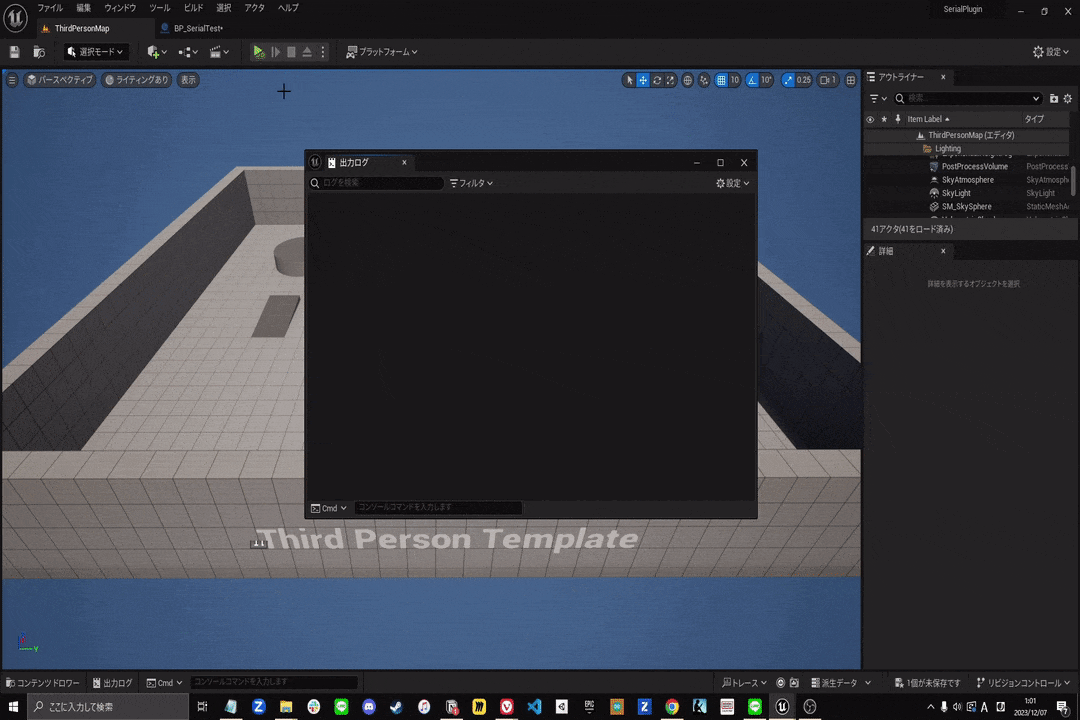Click the viewport 表示 button

point(188,80)
